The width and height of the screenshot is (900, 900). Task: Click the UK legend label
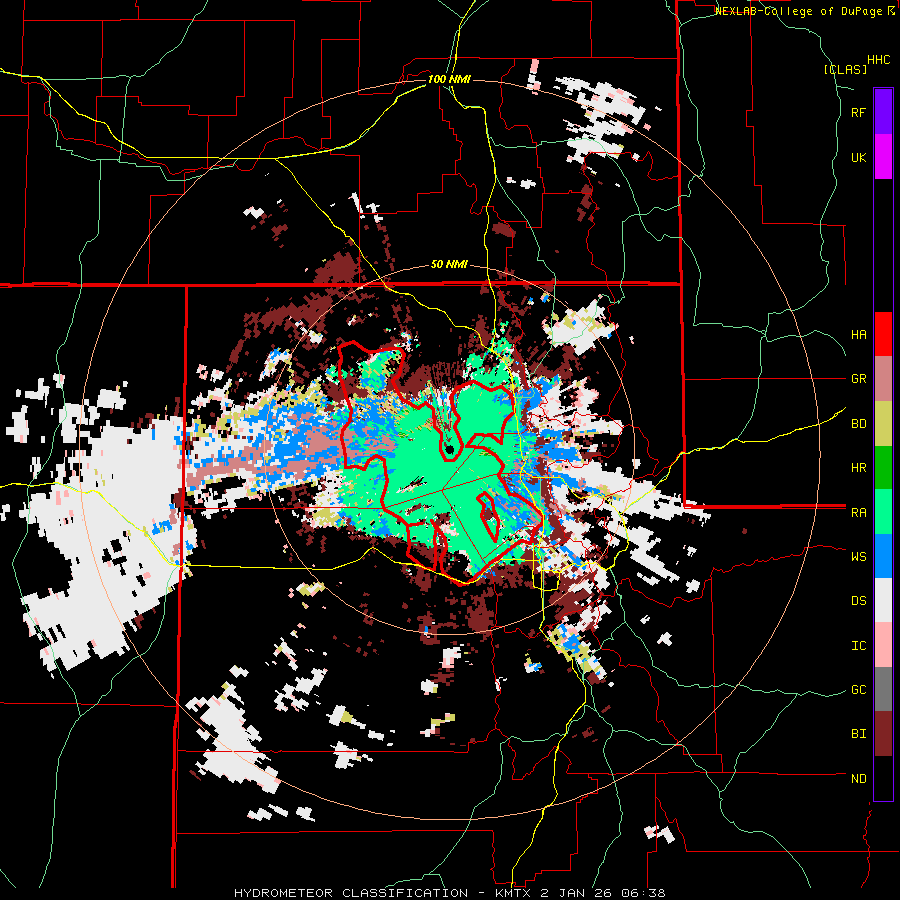(x=858, y=157)
